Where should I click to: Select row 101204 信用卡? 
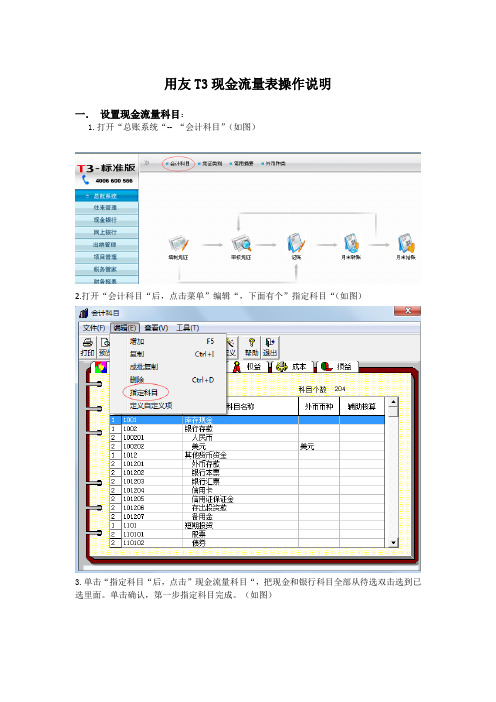(x=247, y=490)
